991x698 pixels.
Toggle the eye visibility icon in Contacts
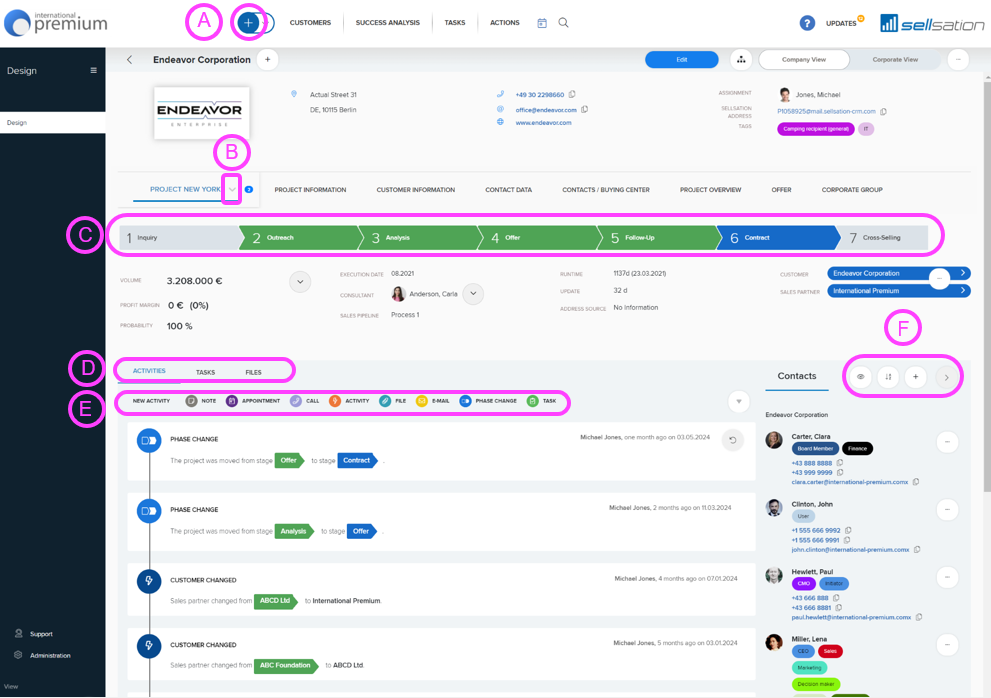tap(860, 377)
